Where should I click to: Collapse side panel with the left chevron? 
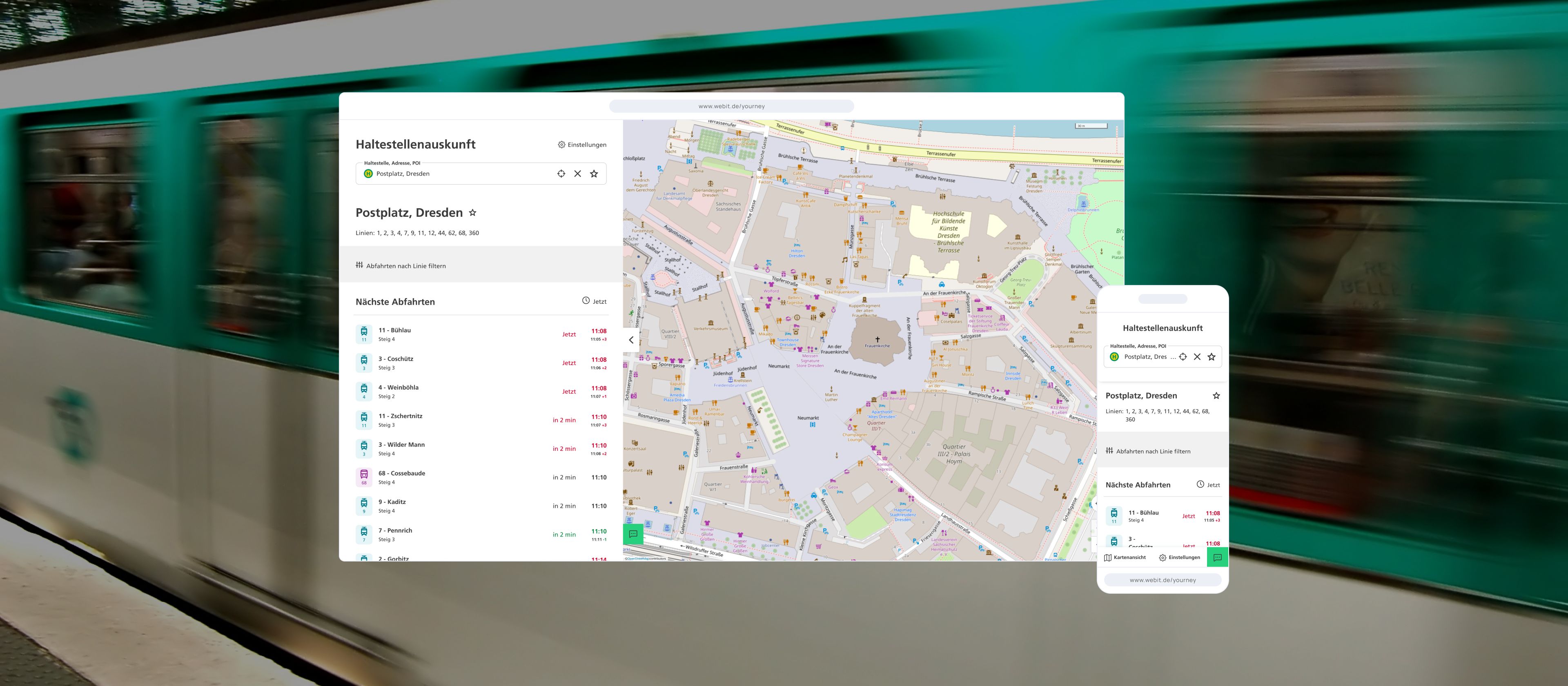[x=631, y=340]
